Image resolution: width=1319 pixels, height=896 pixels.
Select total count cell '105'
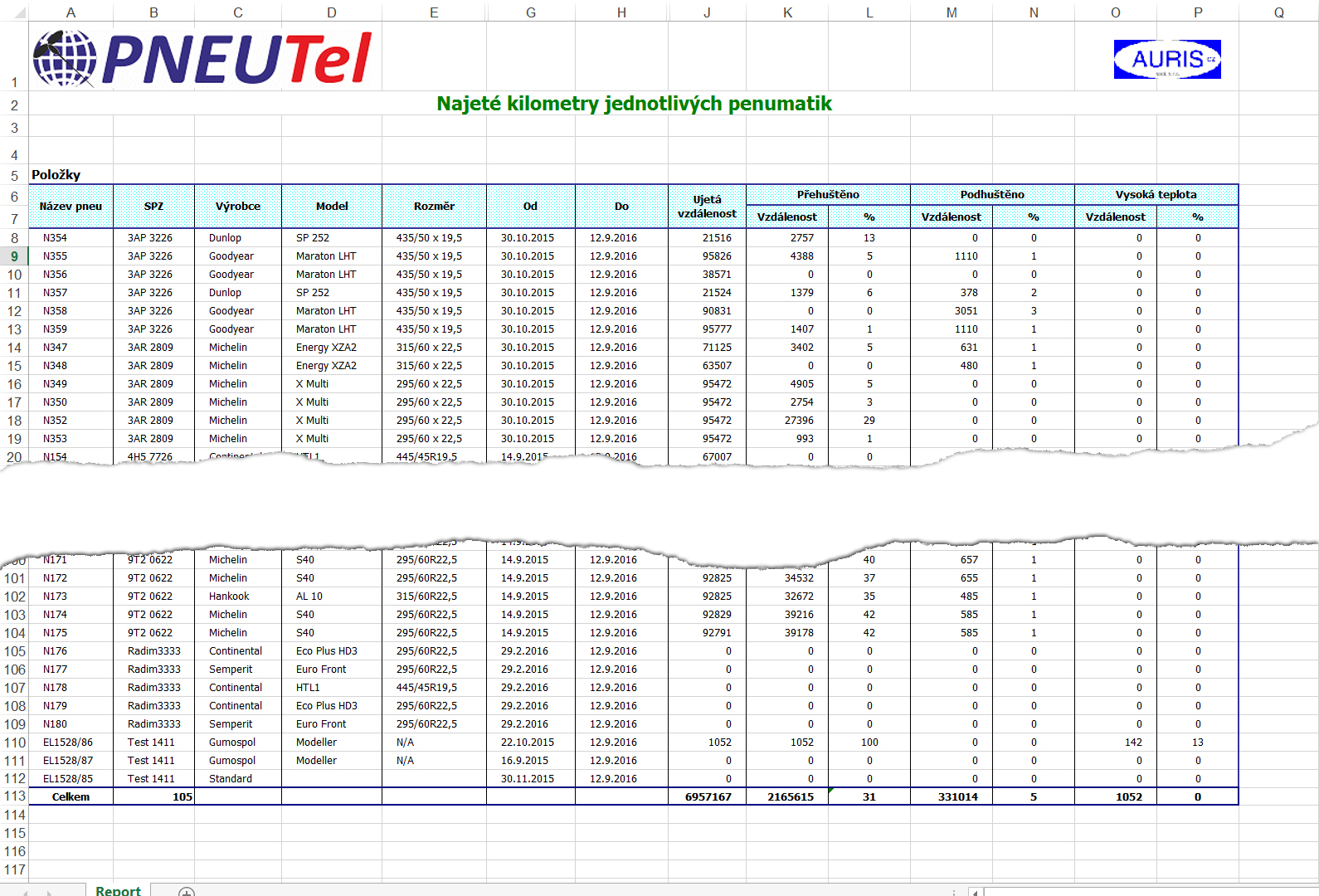pos(153,796)
